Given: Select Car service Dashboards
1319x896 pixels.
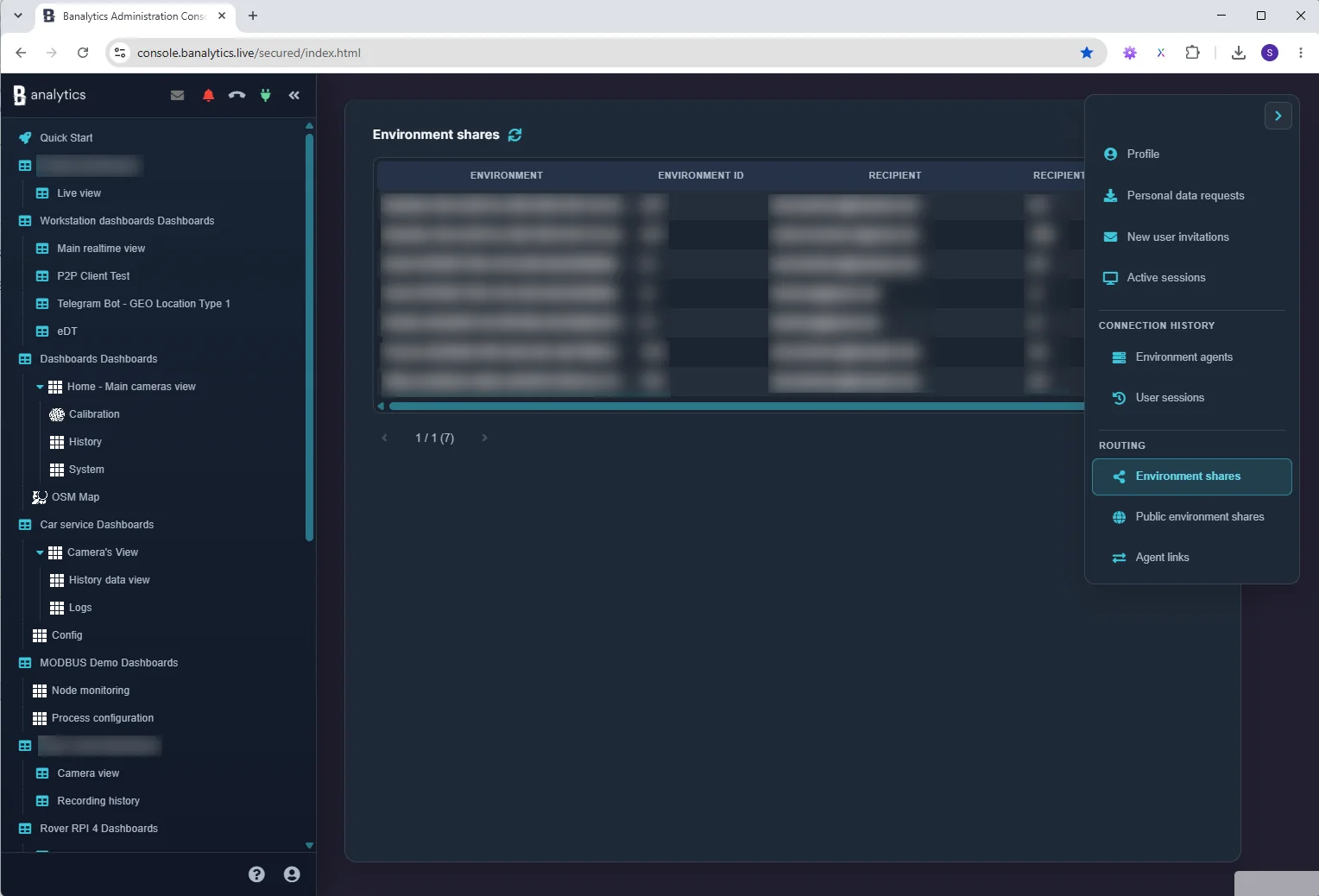Looking at the screenshot, I should (97, 525).
